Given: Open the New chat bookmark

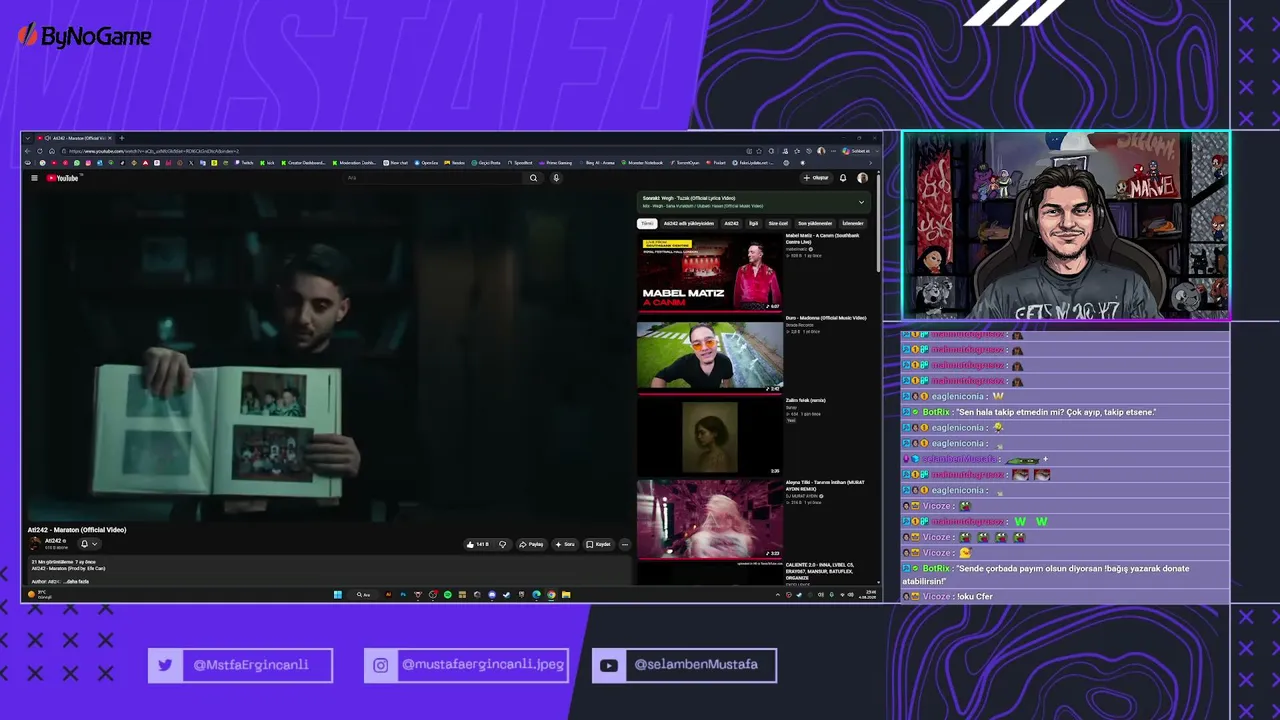Looking at the screenshot, I should tap(396, 163).
